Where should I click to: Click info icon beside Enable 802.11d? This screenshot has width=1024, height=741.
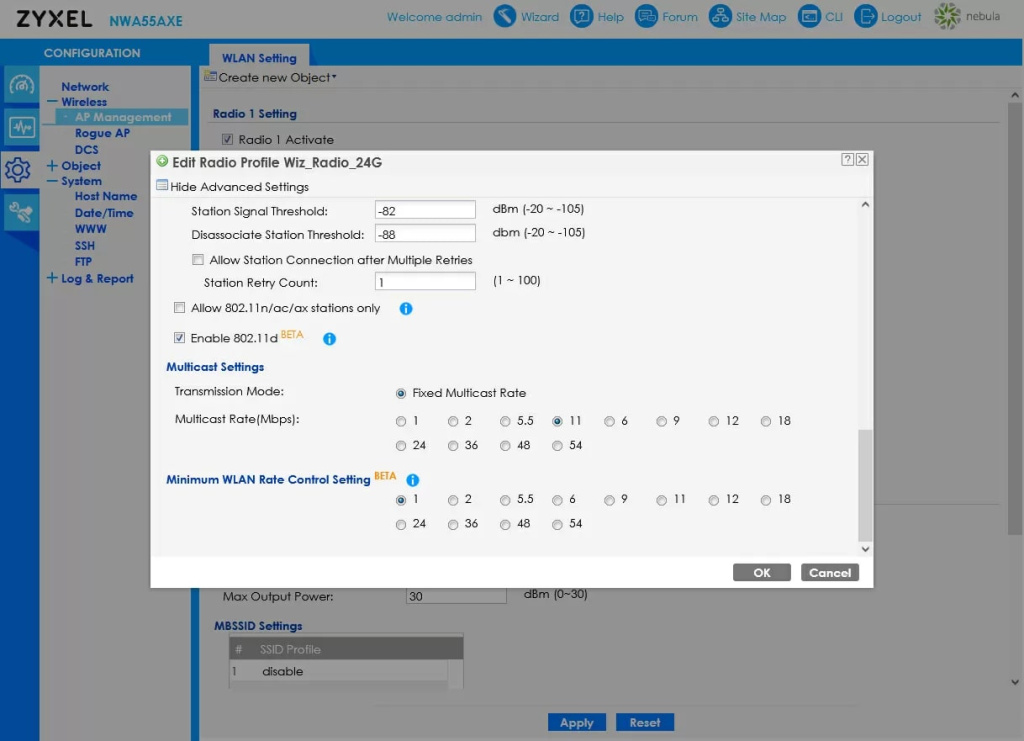(329, 339)
